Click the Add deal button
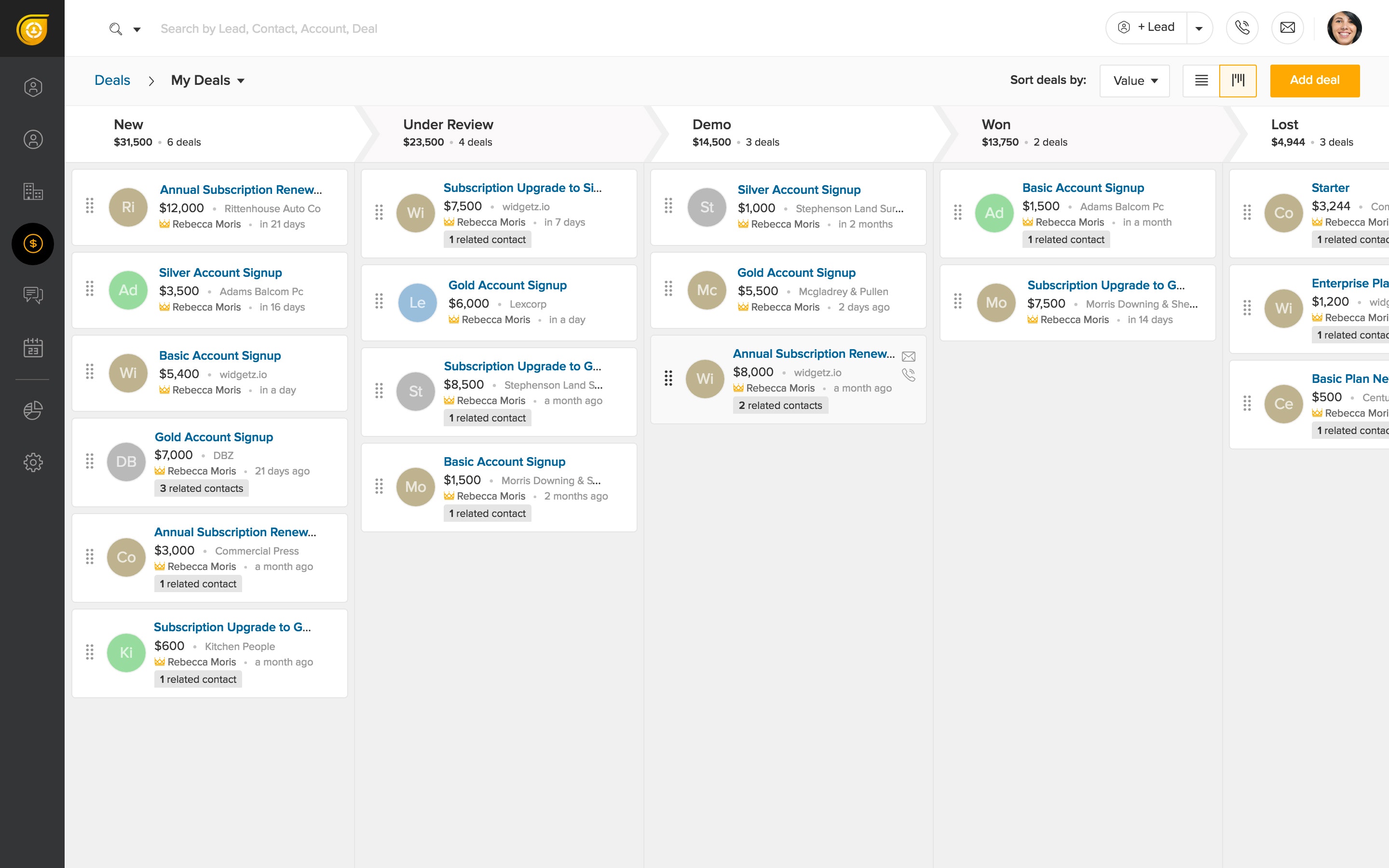This screenshot has height=868, width=1389. 1314,81
